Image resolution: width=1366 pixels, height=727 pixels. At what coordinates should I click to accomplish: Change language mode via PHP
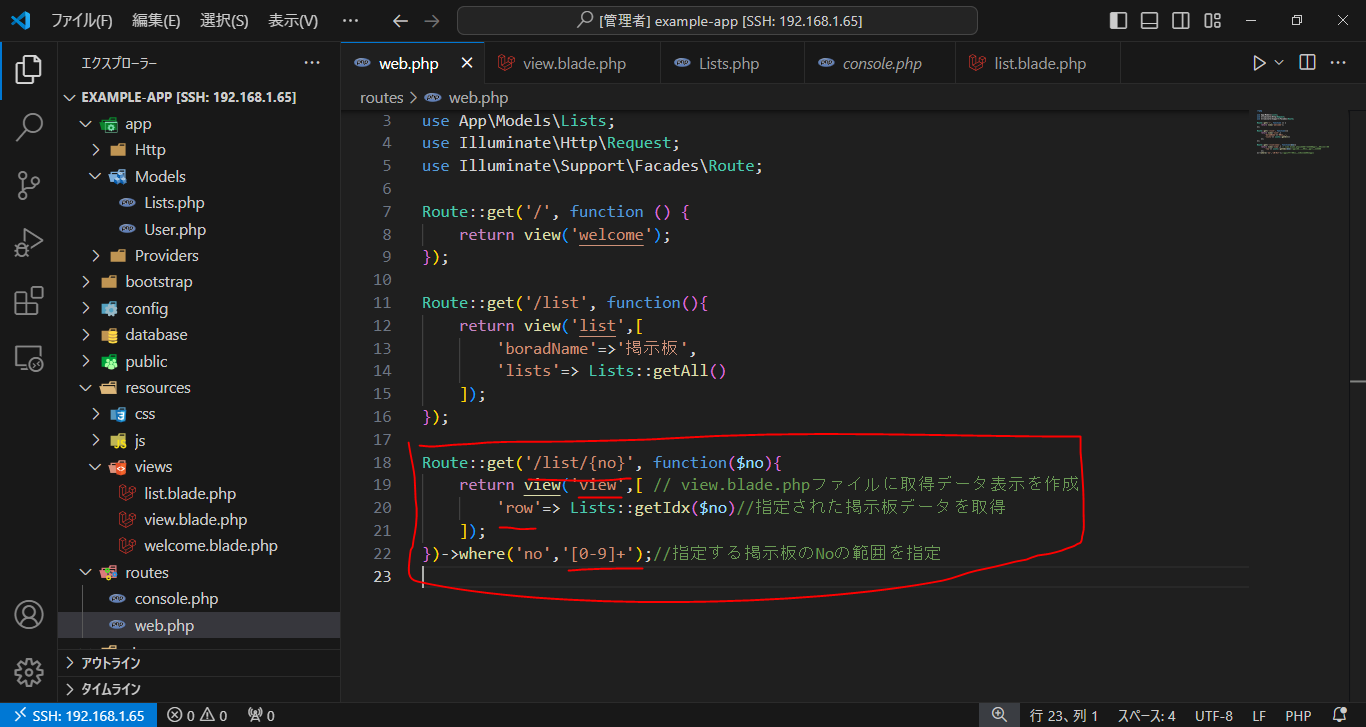pos(1298,715)
